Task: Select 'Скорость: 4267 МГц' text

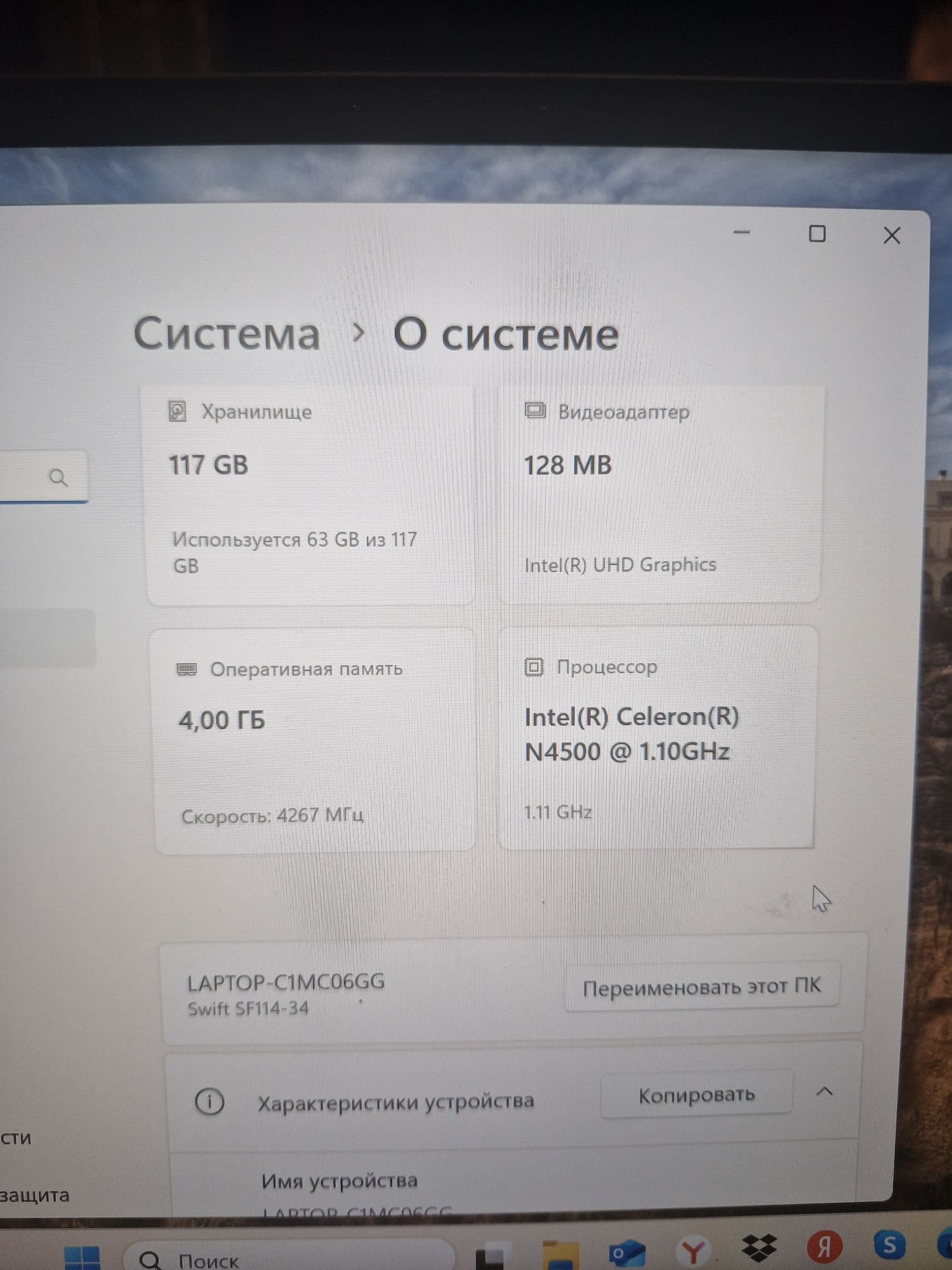Action: [272, 815]
